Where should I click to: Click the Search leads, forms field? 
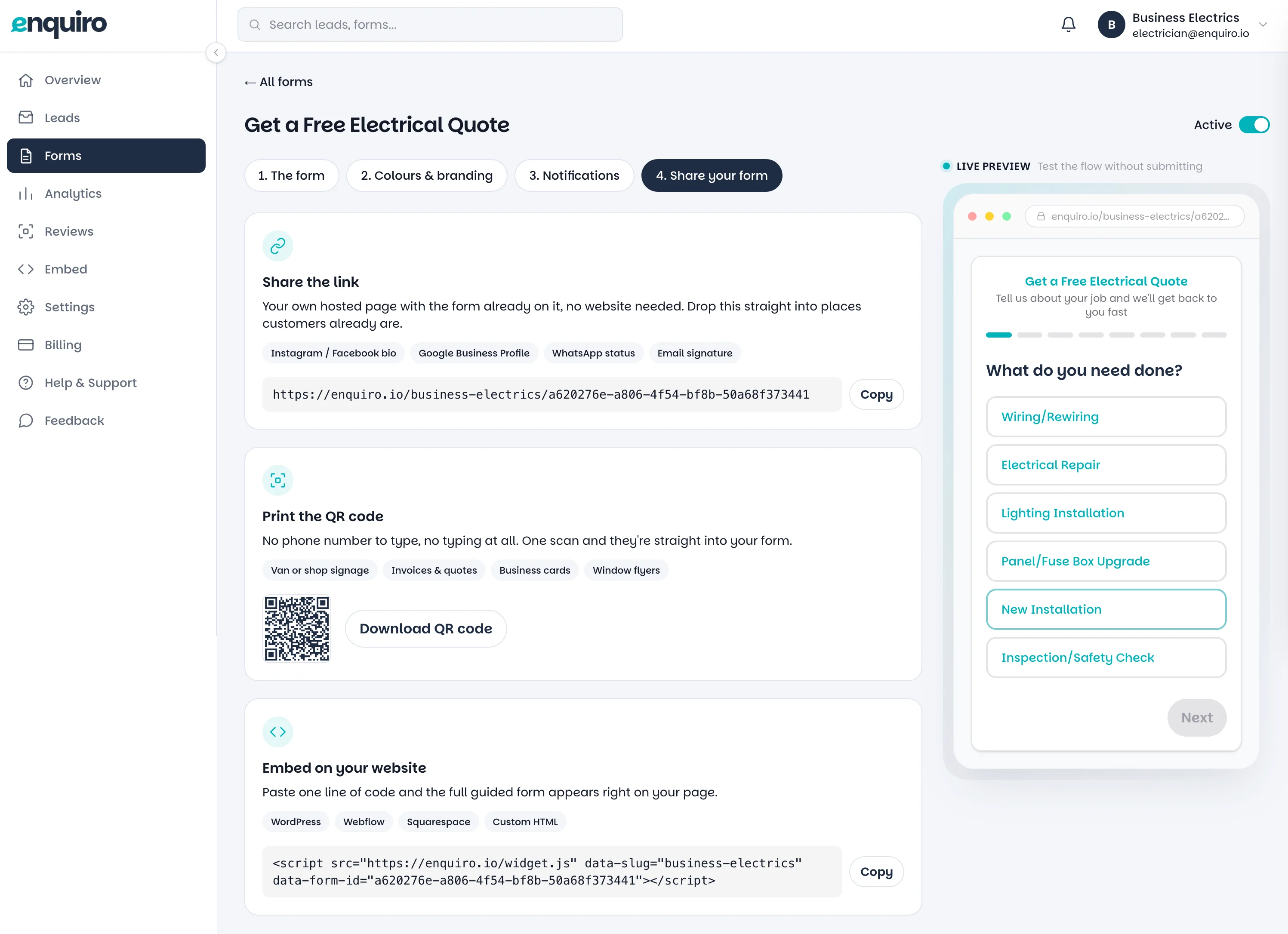pyautogui.click(x=430, y=25)
